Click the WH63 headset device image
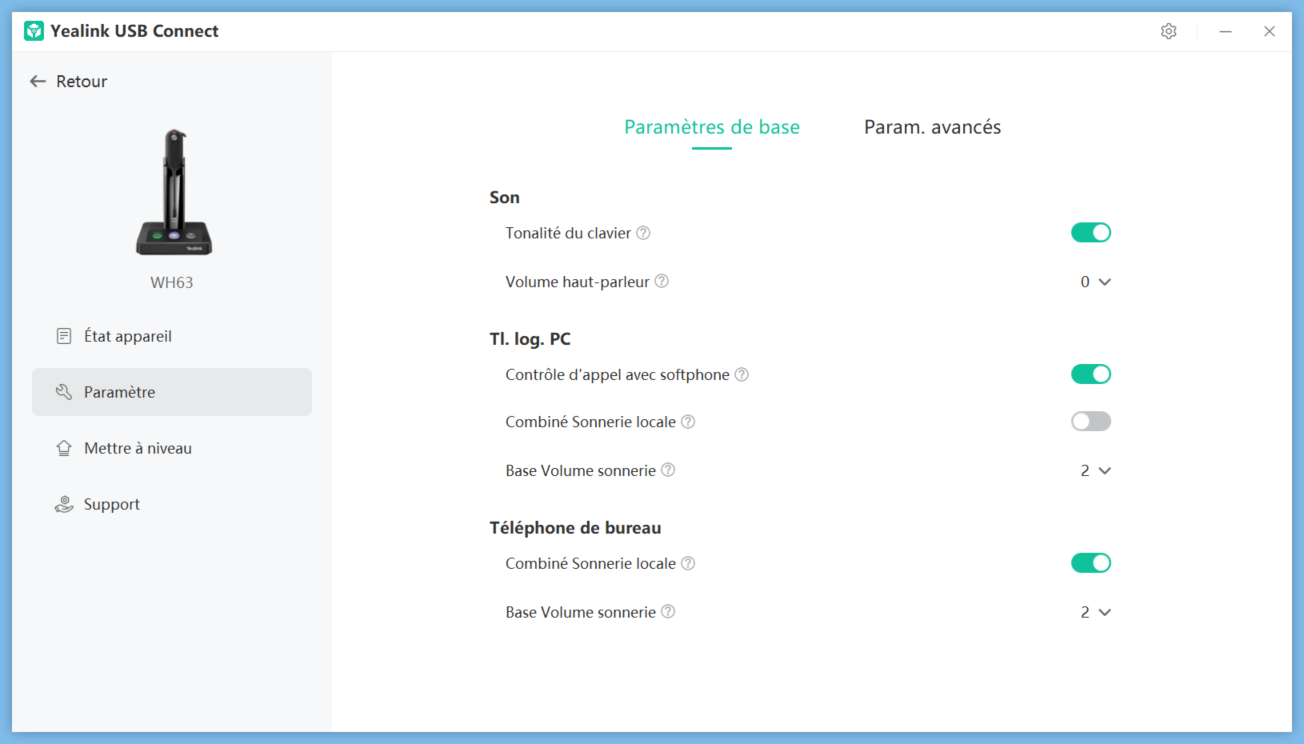The image size is (1304, 744). point(173,192)
